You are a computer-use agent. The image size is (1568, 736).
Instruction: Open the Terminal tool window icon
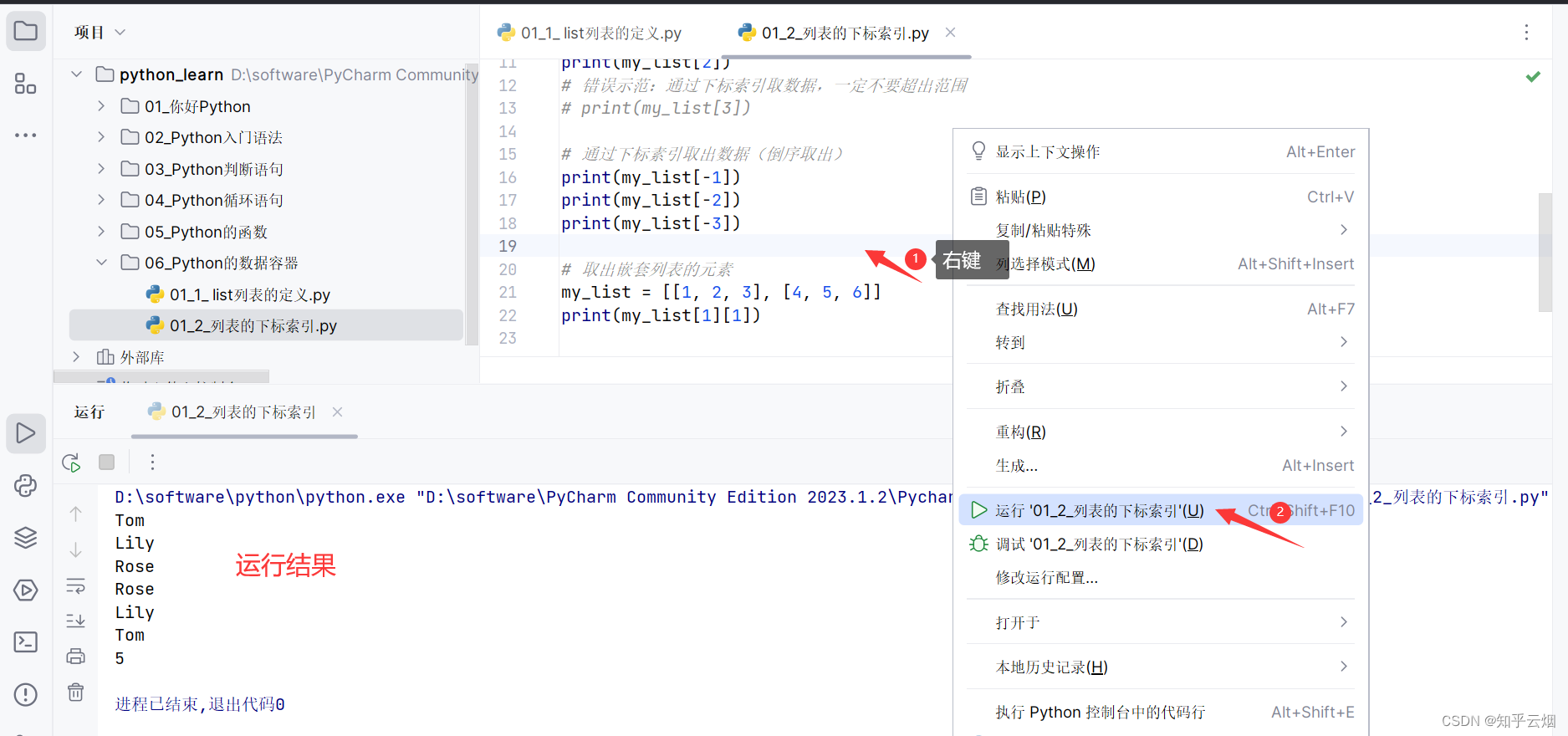coord(26,642)
